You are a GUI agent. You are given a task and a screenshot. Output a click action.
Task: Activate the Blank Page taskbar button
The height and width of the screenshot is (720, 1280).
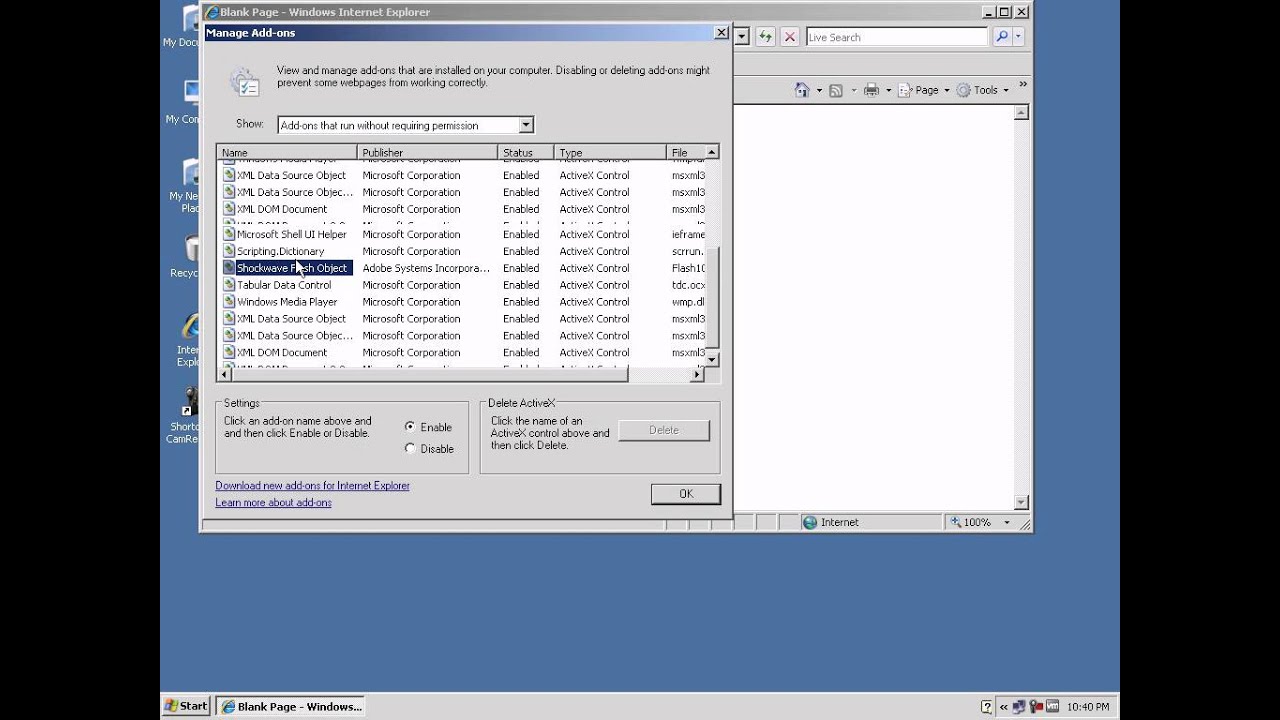click(x=291, y=706)
